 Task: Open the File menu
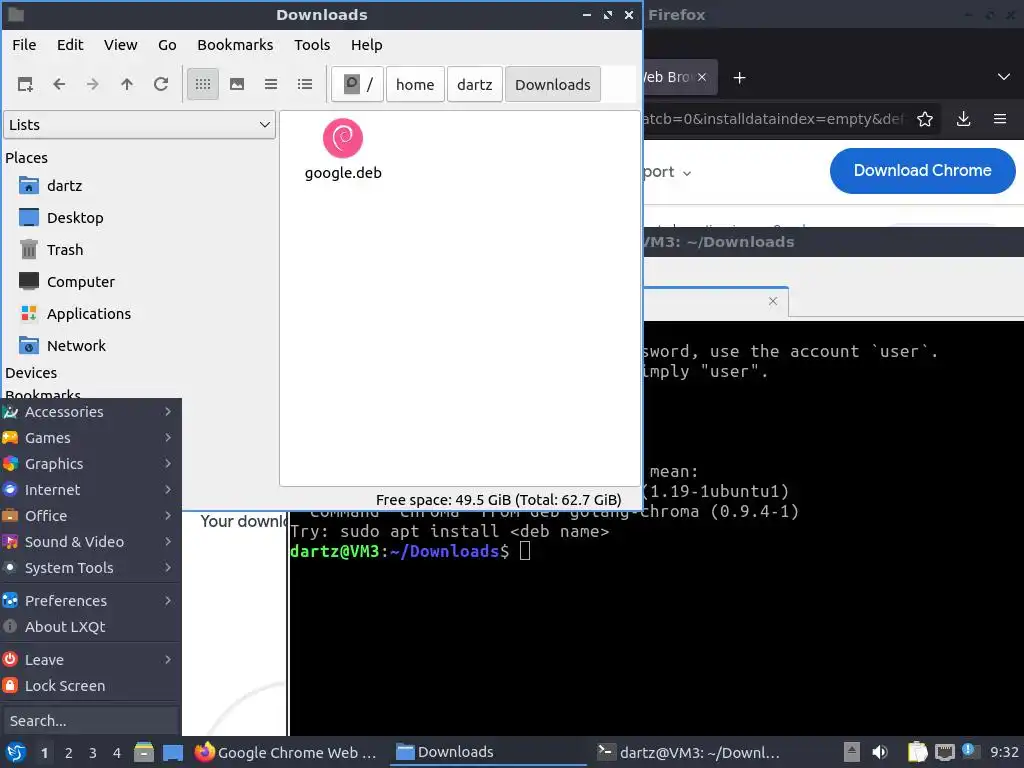[x=24, y=45]
